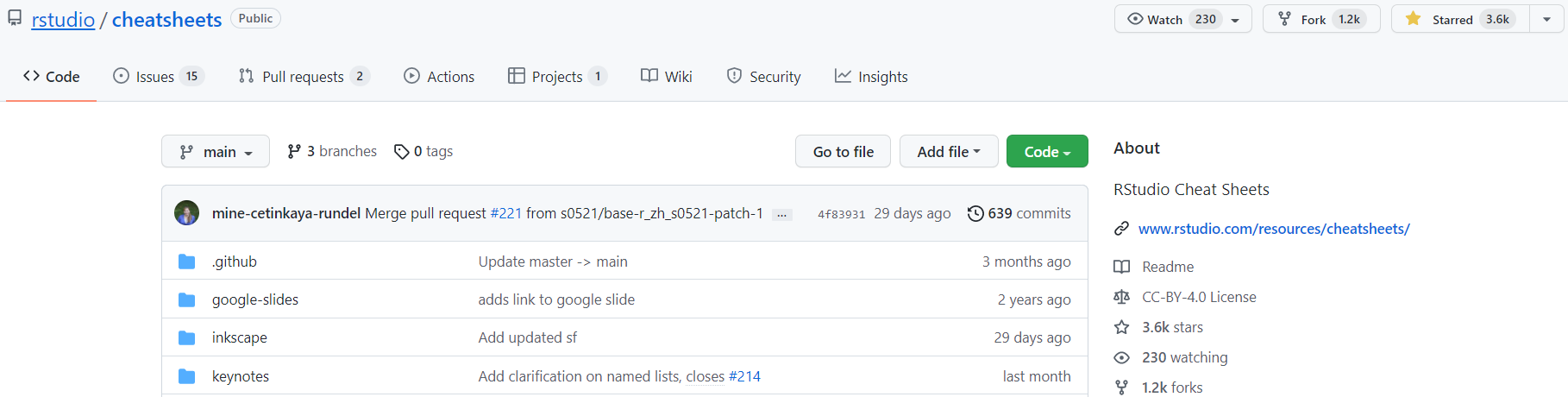Open the google-slides folder
The image size is (1568, 397).
click(255, 299)
